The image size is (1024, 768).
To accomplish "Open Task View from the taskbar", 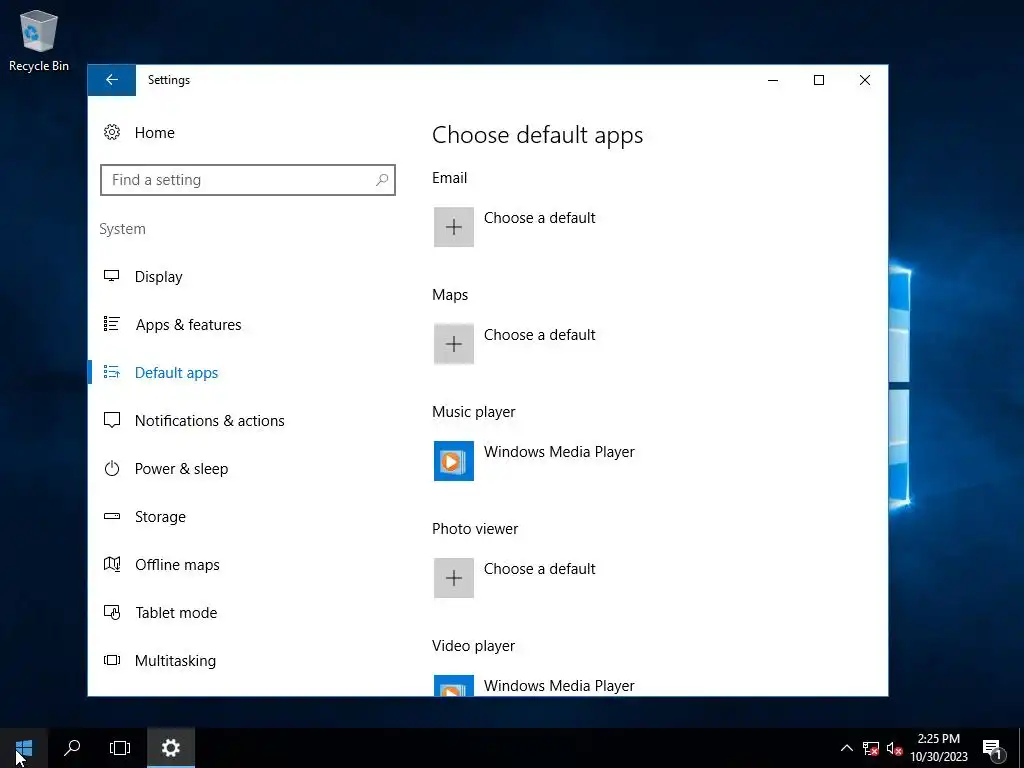I will [x=120, y=748].
